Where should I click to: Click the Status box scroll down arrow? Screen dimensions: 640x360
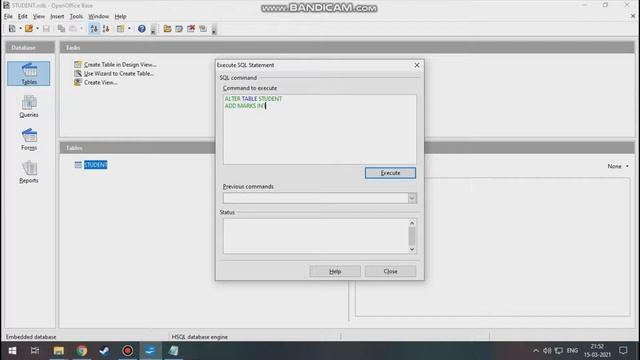pyautogui.click(x=412, y=249)
